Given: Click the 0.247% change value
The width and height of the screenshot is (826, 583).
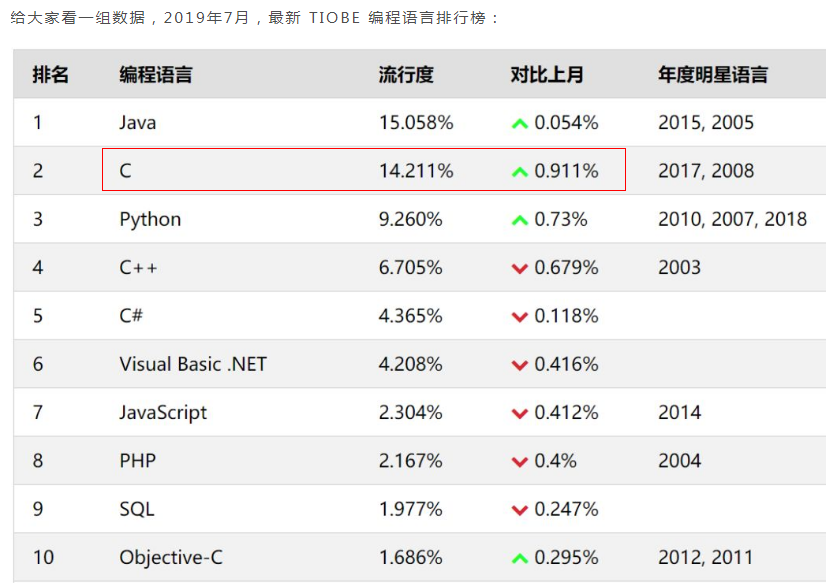Looking at the screenshot, I should click(566, 509).
